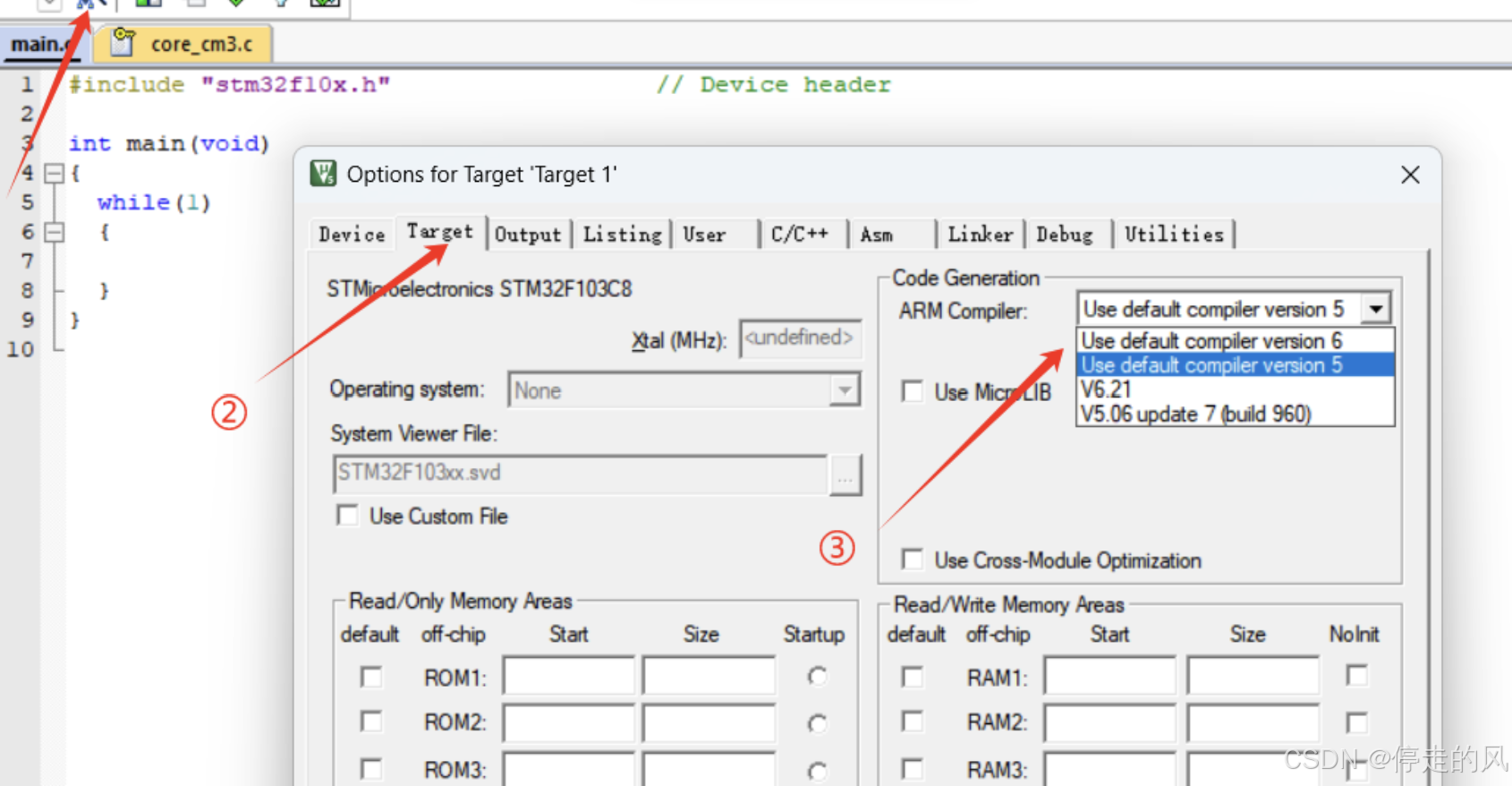Viewport: 1512px width, 786px height.
Task: Enable the Use MicroLIB checkbox
Action: tap(913, 392)
